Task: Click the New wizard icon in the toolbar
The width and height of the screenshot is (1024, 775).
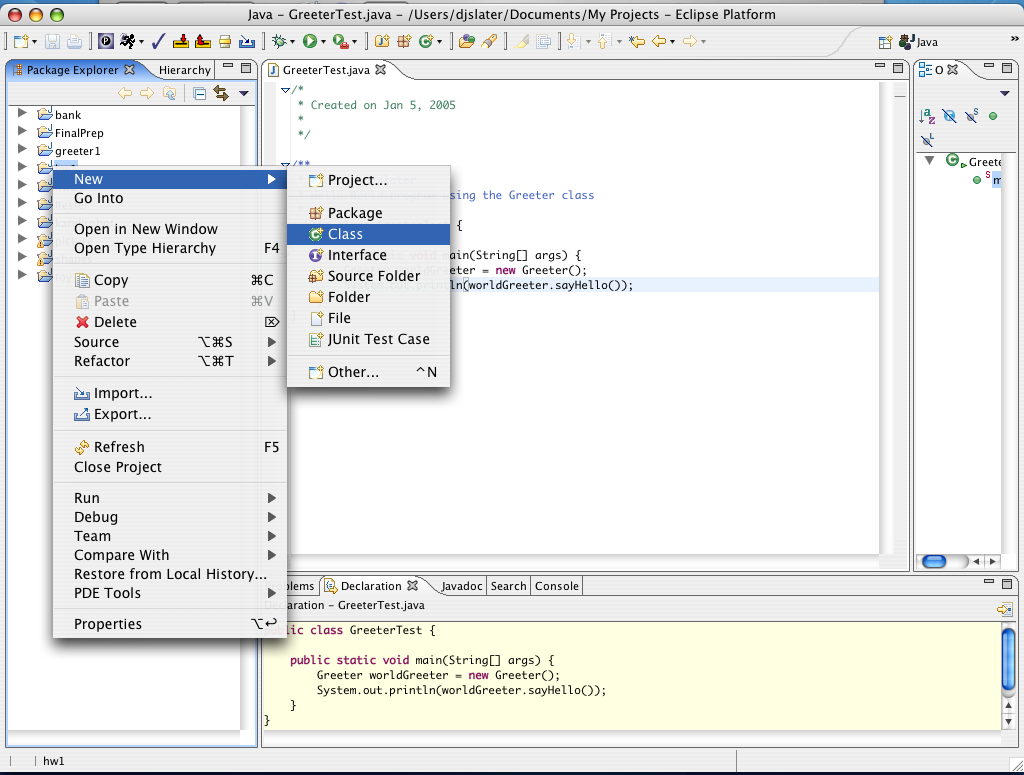Action: click(20, 41)
